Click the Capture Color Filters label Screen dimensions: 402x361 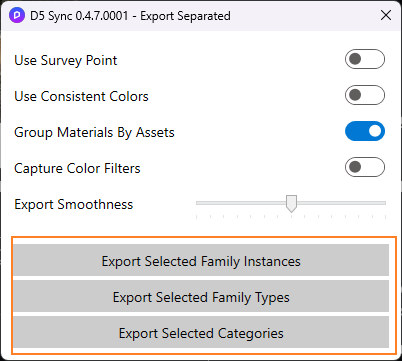point(77,168)
